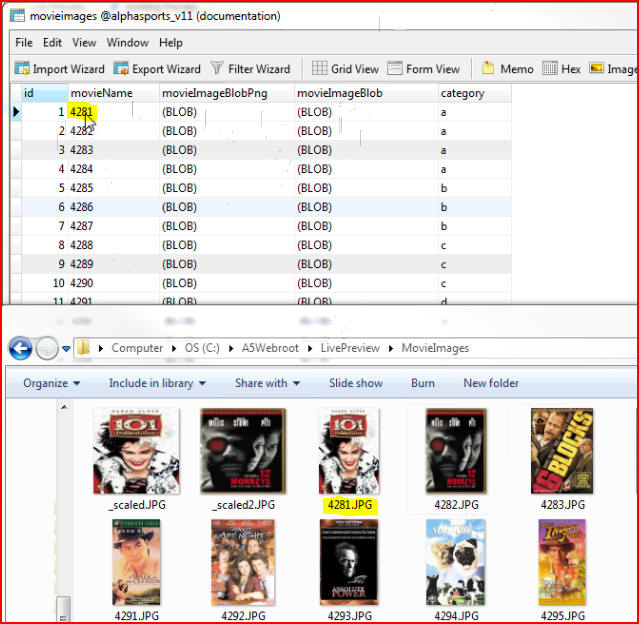
Task: Open the Organize dropdown
Action: pos(51,383)
